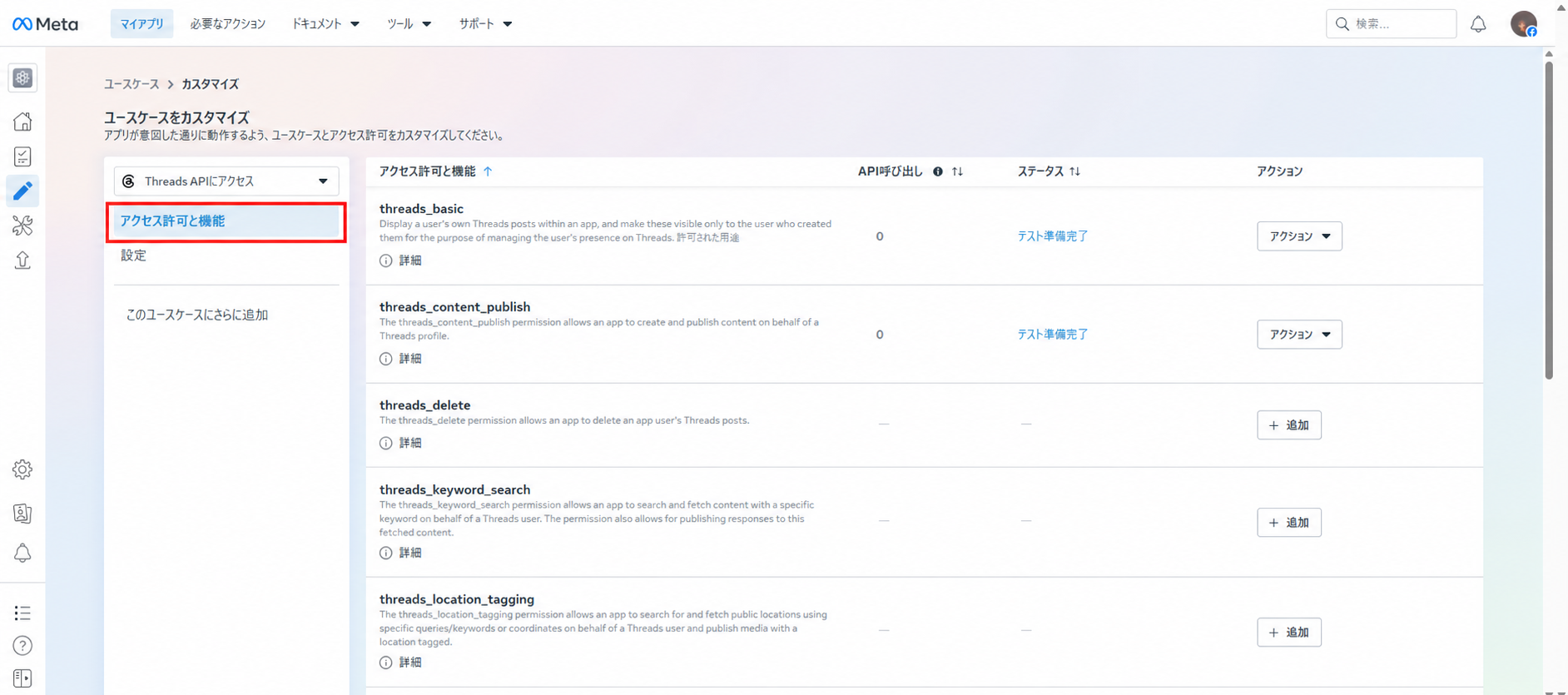This screenshot has height=695, width=1568.
Task: Toggle the sidebar panel icon
Action: point(22,678)
